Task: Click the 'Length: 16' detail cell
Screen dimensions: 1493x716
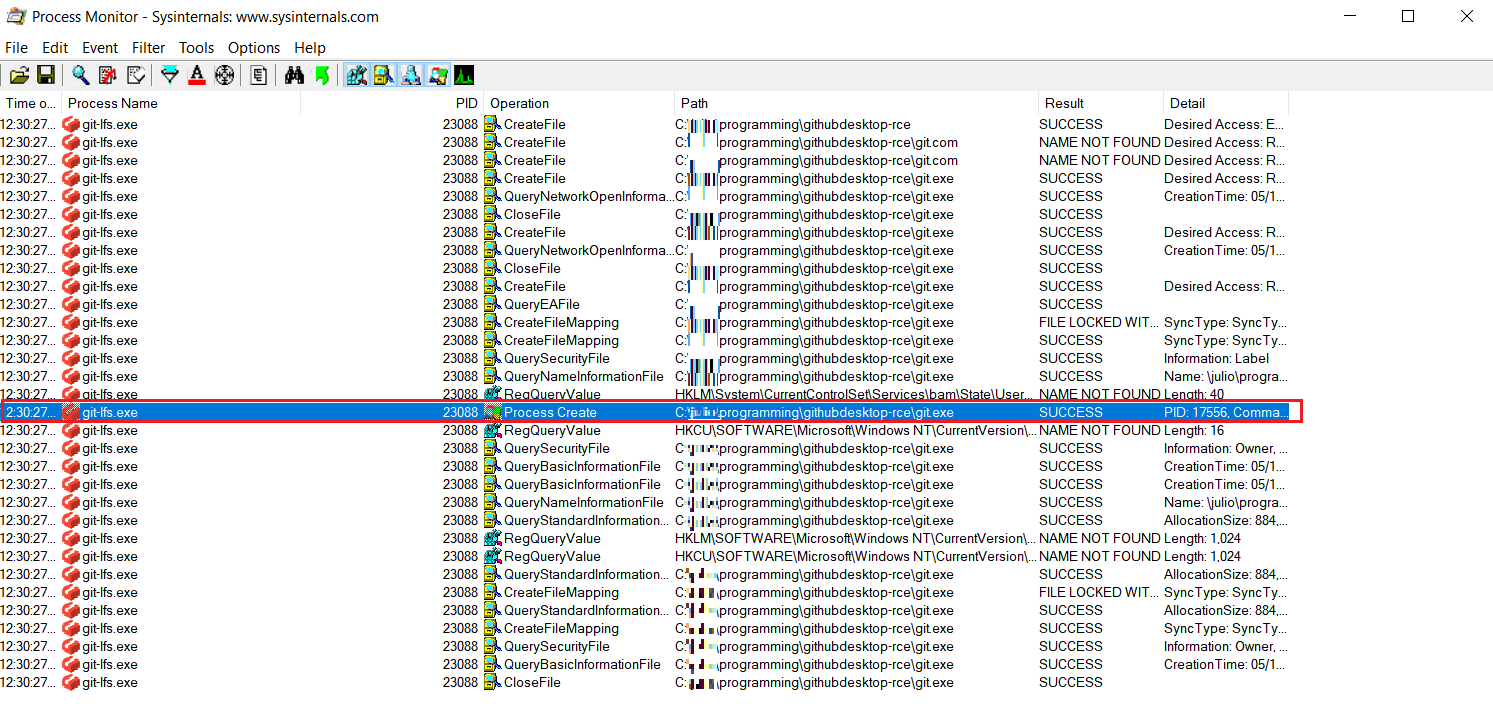Action: (x=1196, y=430)
